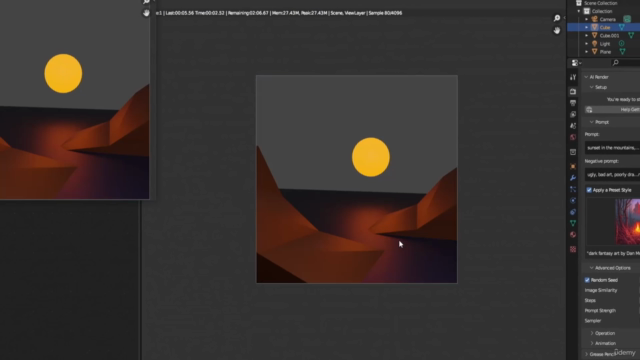
Task: Toggle the Apply a Preset Style checkbox
Action: point(589,190)
